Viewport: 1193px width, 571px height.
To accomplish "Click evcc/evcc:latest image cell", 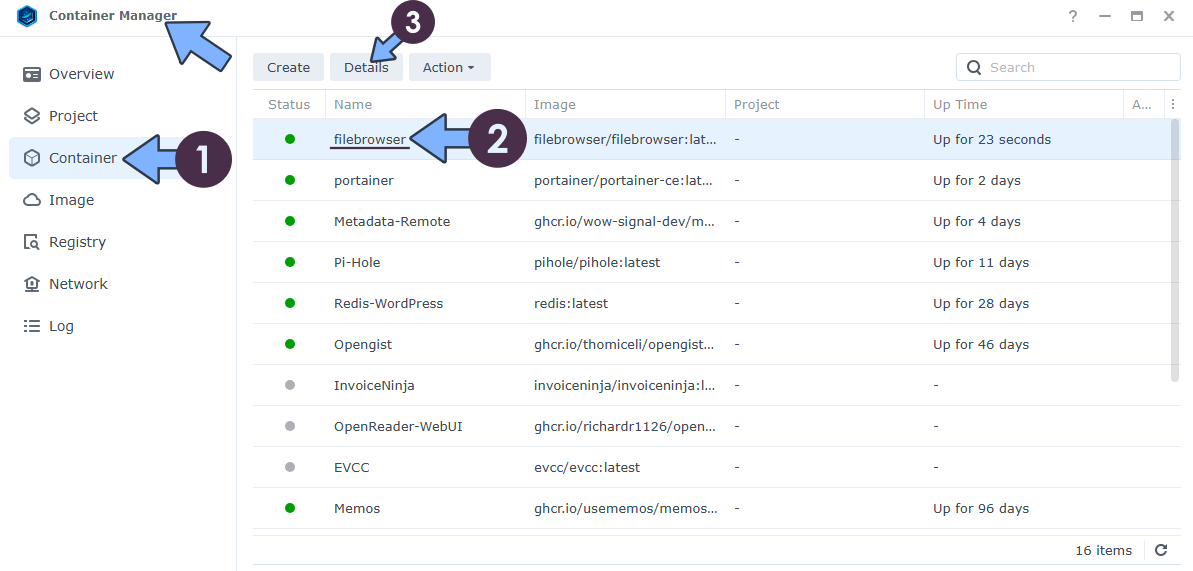I will (x=587, y=467).
